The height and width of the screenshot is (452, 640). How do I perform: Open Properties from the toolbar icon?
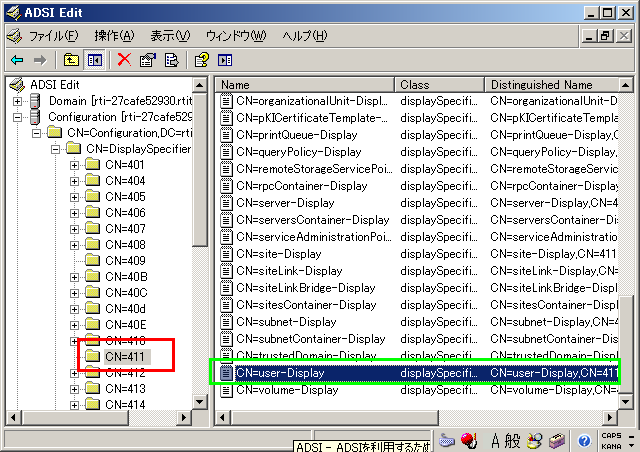click(147, 60)
